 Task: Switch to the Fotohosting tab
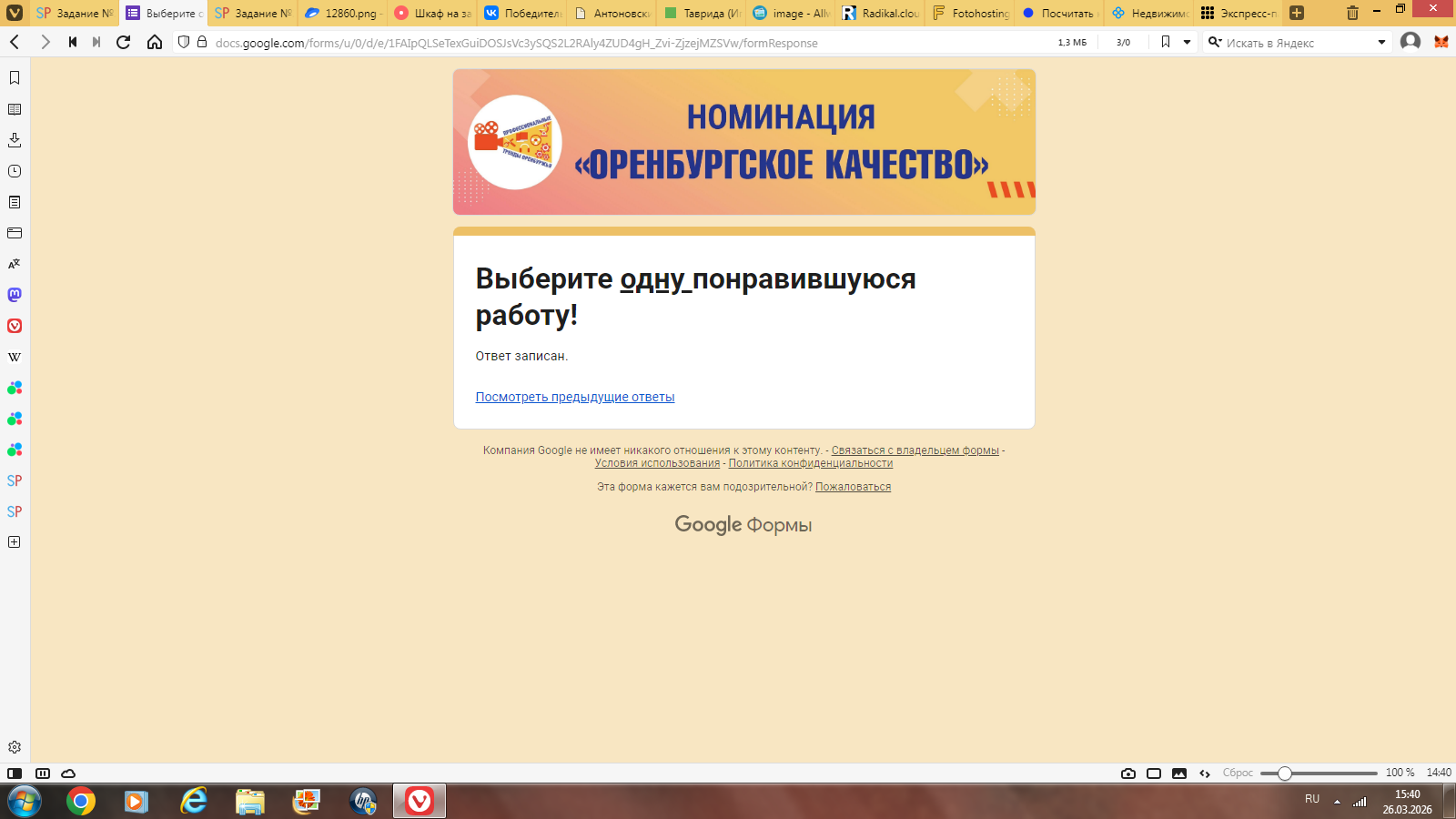click(x=971, y=13)
